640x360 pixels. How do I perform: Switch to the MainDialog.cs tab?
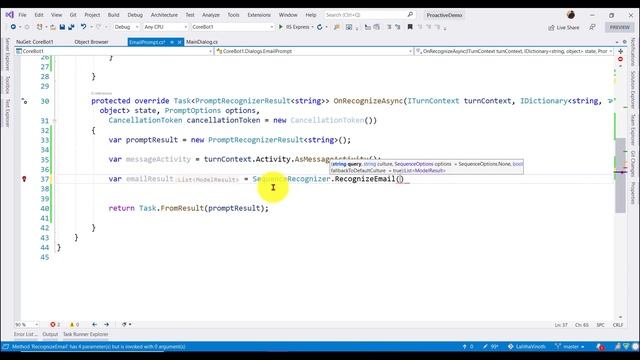tap(202, 42)
